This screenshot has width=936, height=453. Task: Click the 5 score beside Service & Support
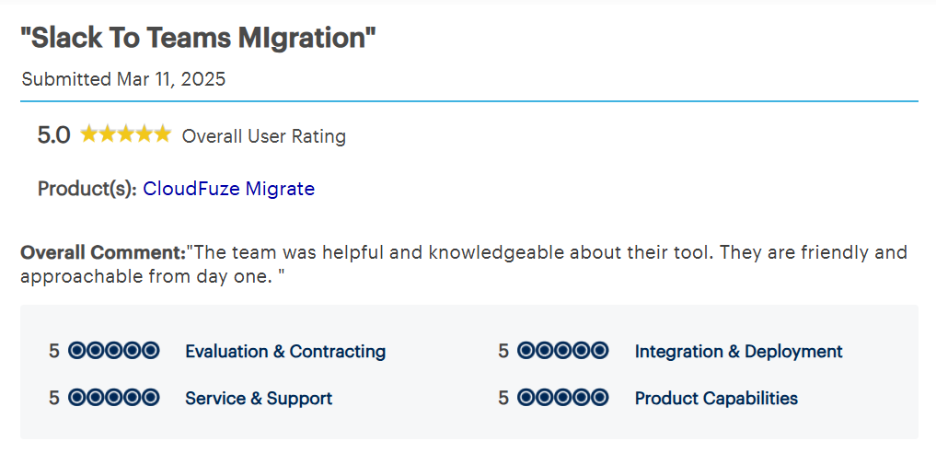[x=54, y=398]
